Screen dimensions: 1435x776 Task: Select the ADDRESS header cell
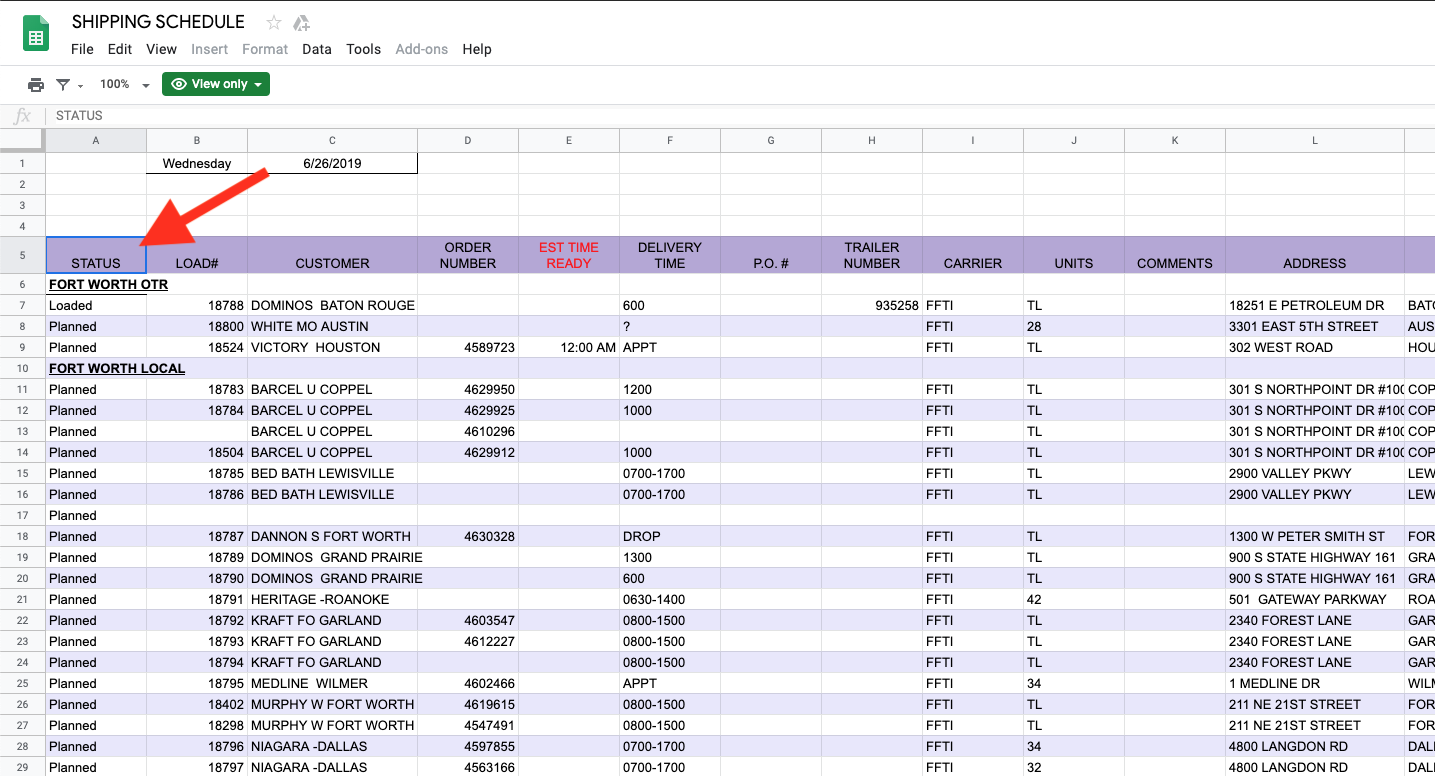click(1315, 255)
